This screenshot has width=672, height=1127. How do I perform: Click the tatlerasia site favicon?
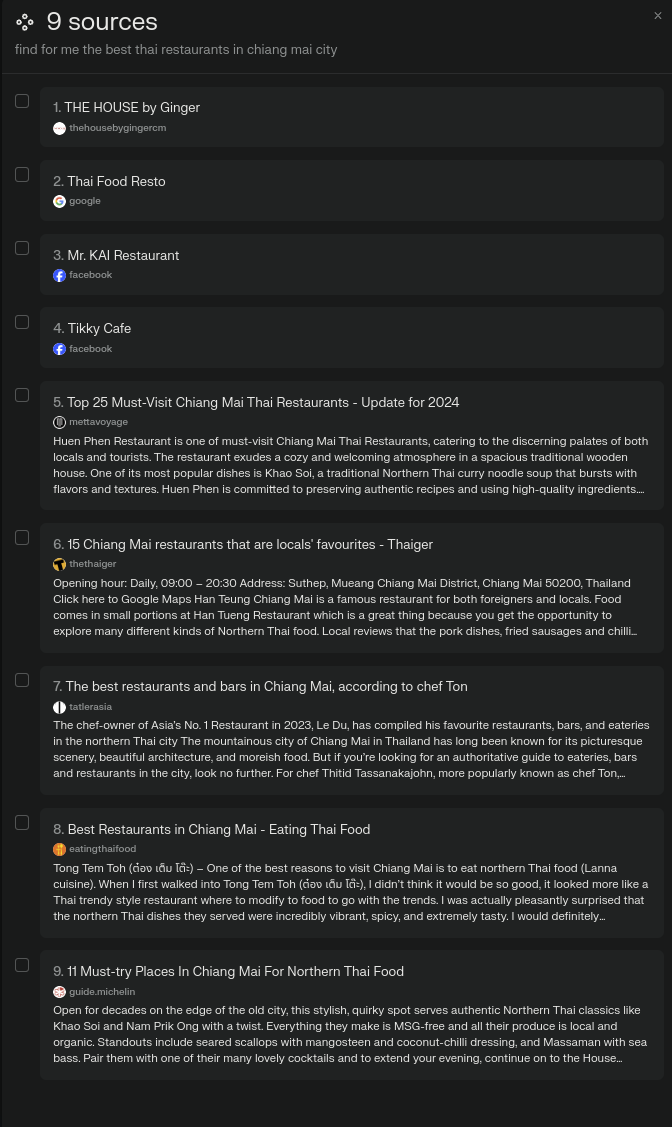pyautogui.click(x=60, y=707)
